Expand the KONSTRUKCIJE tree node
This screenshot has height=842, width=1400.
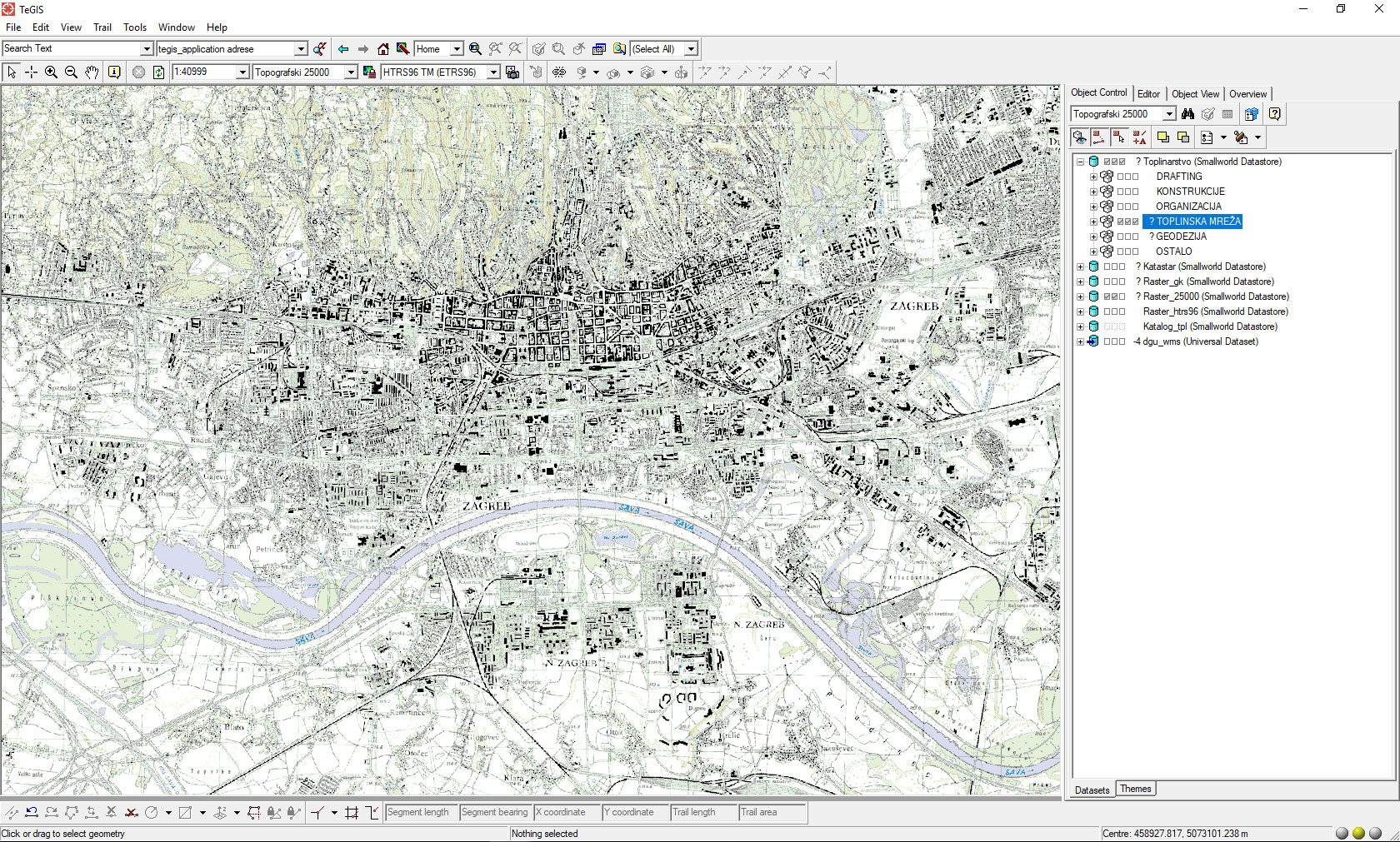(x=1093, y=192)
